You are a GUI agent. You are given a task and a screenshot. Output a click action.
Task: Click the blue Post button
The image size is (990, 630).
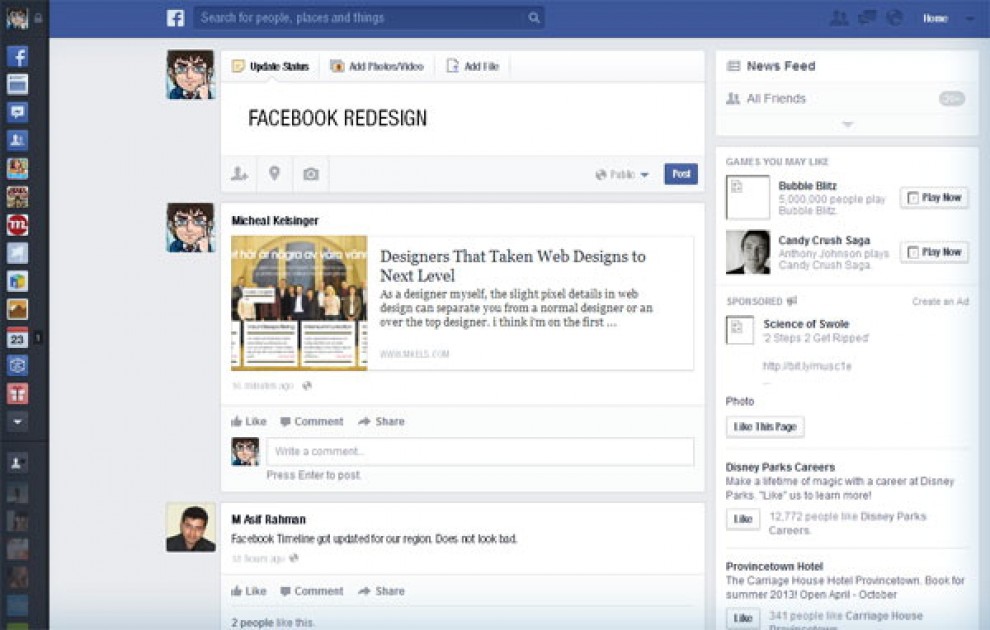(x=681, y=174)
